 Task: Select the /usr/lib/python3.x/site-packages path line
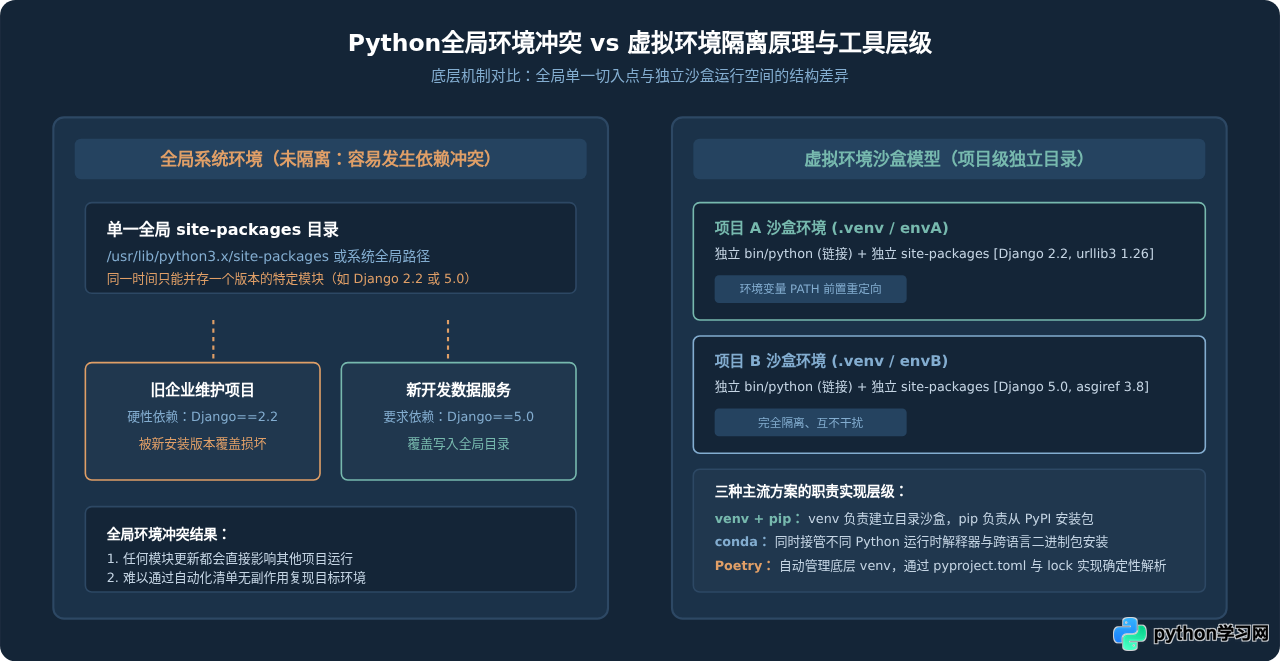click(x=269, y=256)
